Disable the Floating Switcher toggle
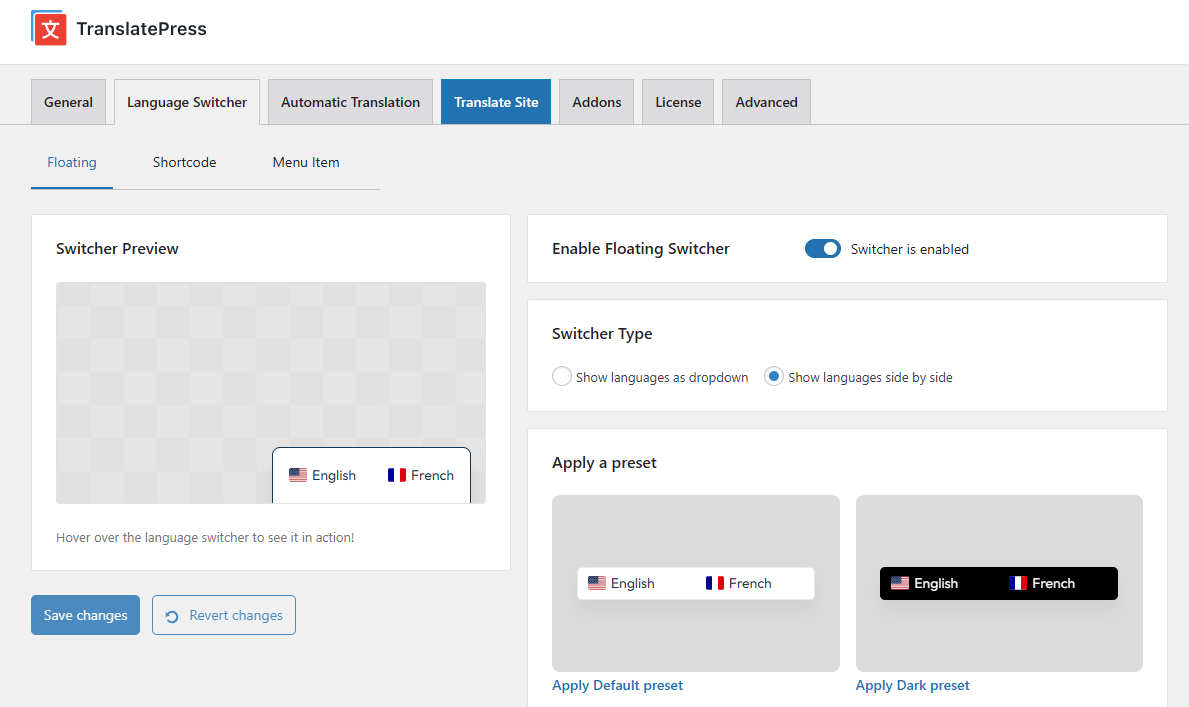 pyautogui.click(x=822, y=248)
